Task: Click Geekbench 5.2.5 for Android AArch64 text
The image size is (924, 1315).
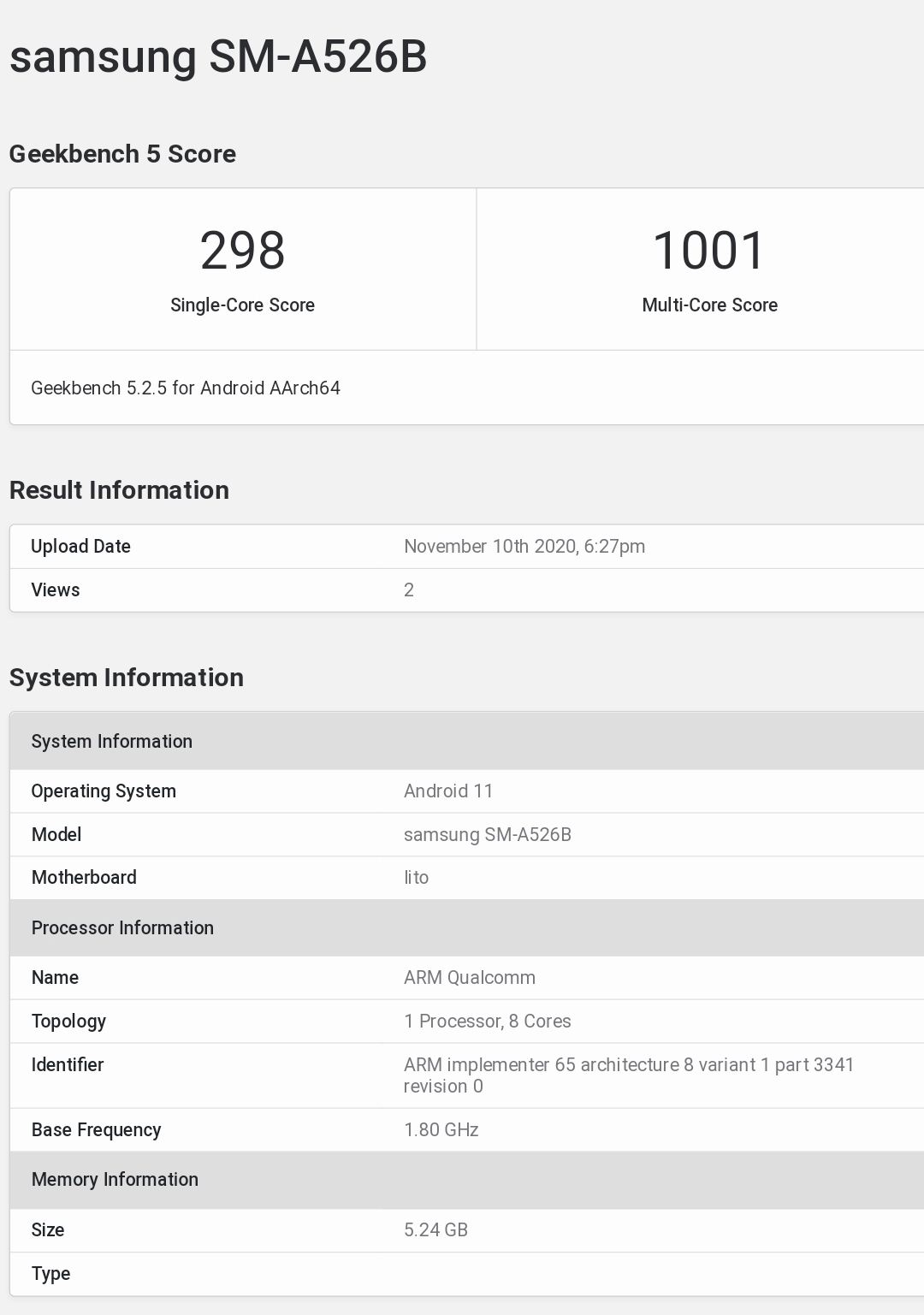Action: click(x=186, y=388)
